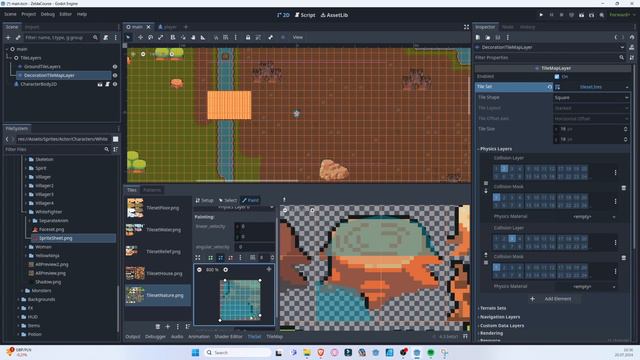
Task: Click the Ruler Mode tool icon
Action: 203,37
